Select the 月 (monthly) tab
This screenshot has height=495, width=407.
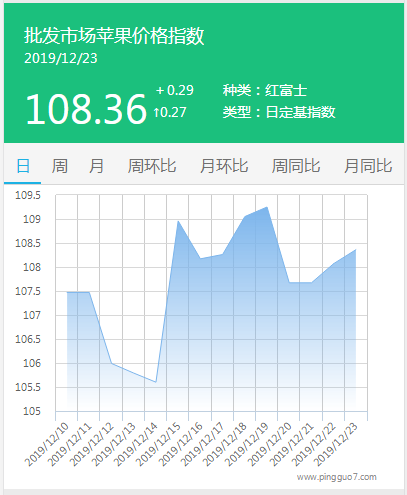click(x=96, y=166)
